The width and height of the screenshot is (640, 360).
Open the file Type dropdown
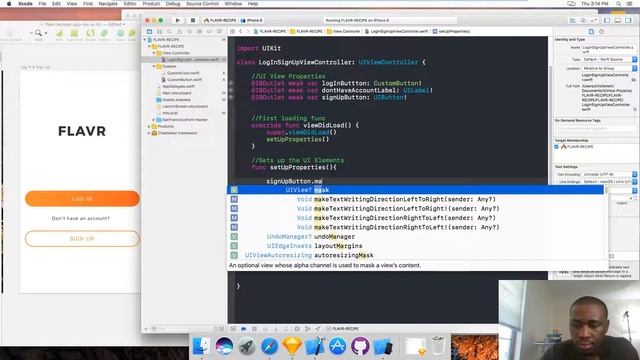[x=609, y=60]
